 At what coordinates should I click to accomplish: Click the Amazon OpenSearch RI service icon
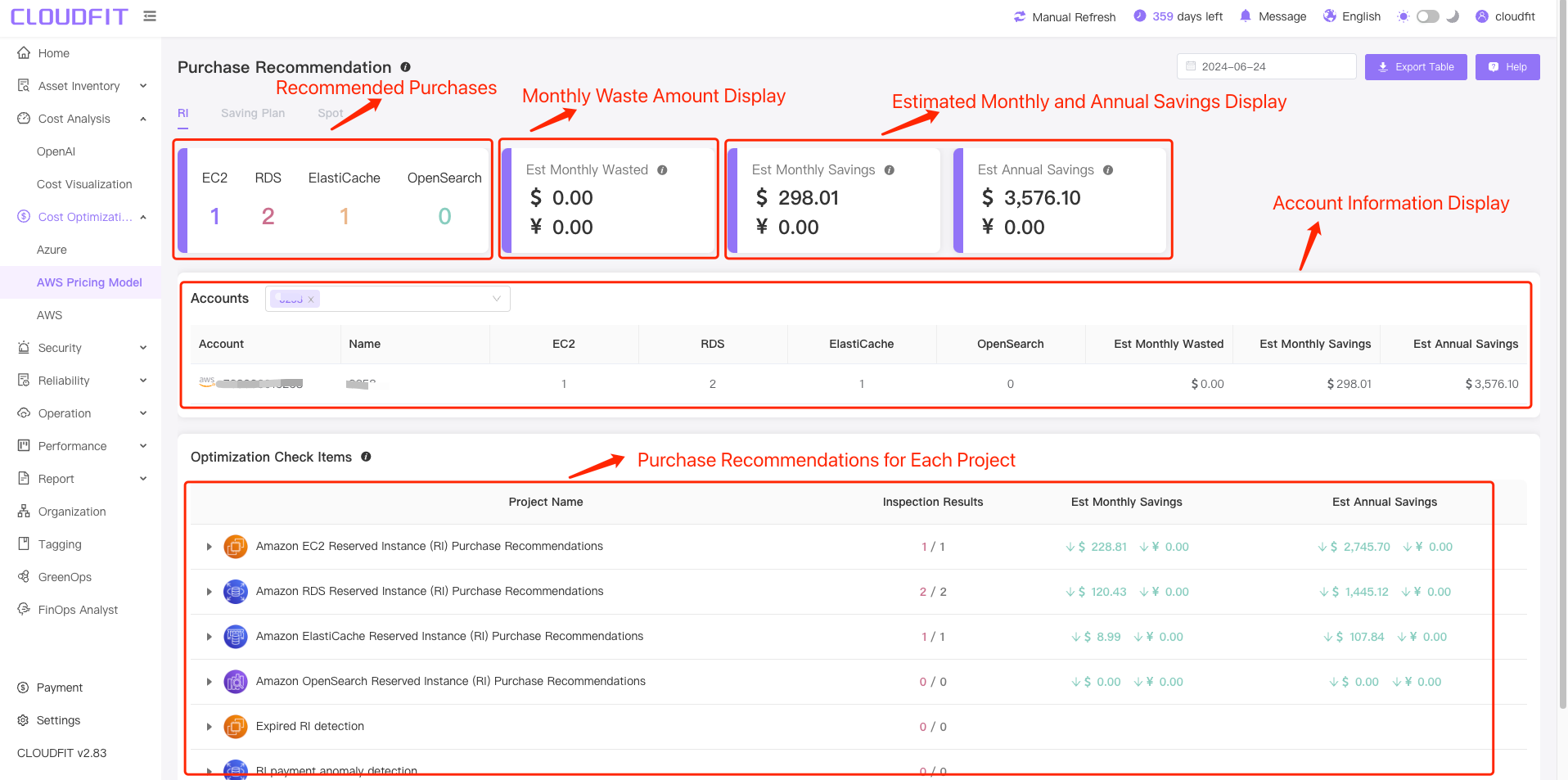point(236,682)
